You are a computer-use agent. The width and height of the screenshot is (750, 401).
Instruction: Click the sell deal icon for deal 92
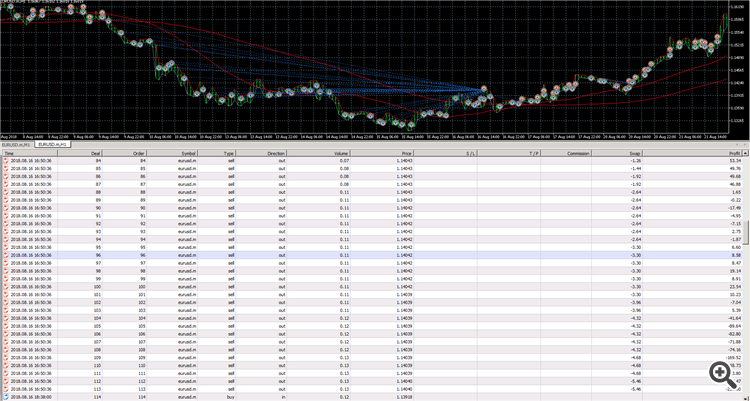(6, 224)
